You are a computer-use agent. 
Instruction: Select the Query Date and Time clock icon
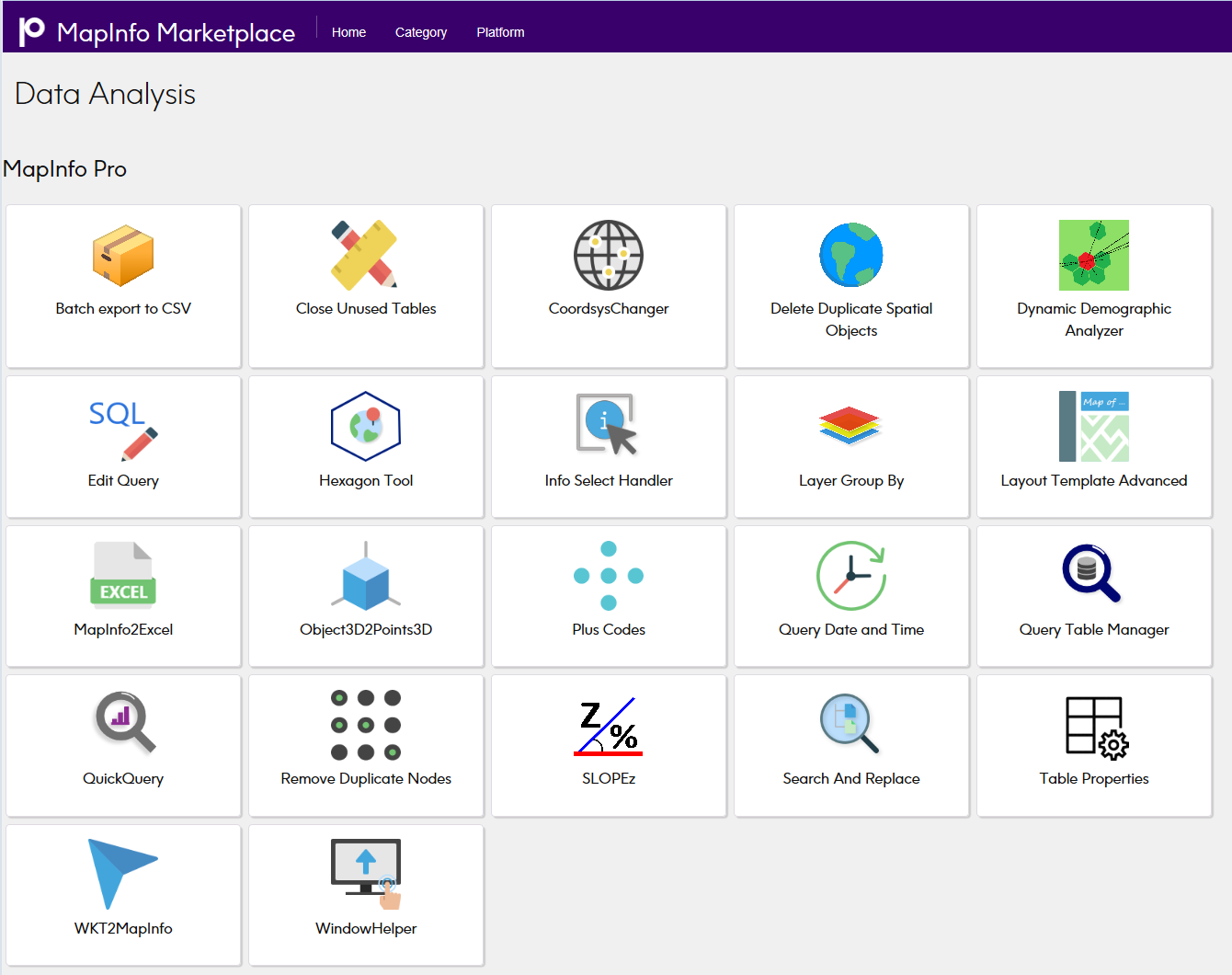tap(850, 576)
